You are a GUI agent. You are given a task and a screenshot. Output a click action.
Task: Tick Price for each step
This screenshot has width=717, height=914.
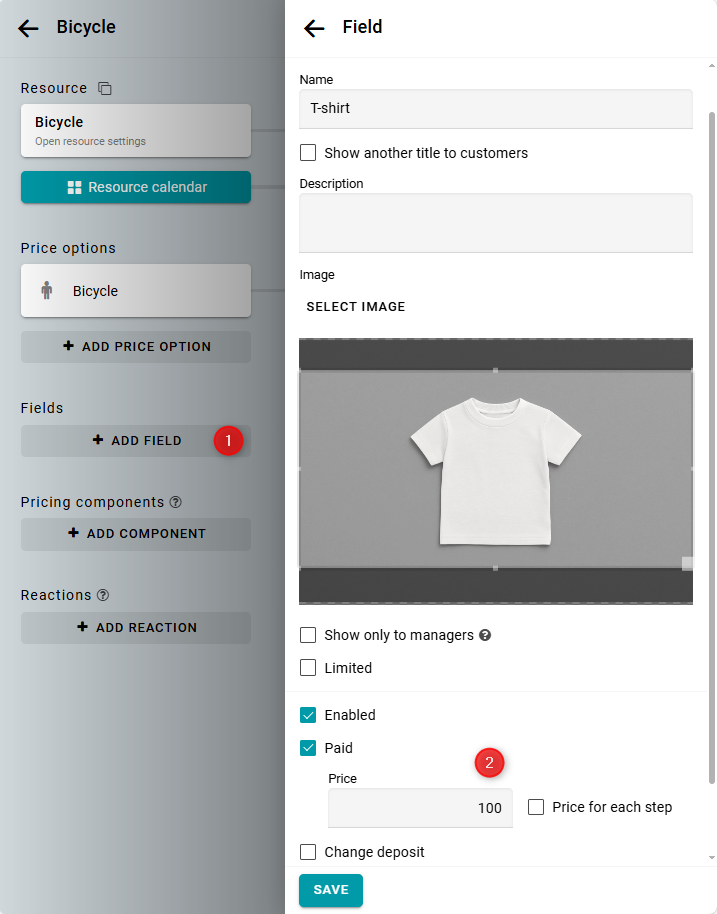point(536,807)
